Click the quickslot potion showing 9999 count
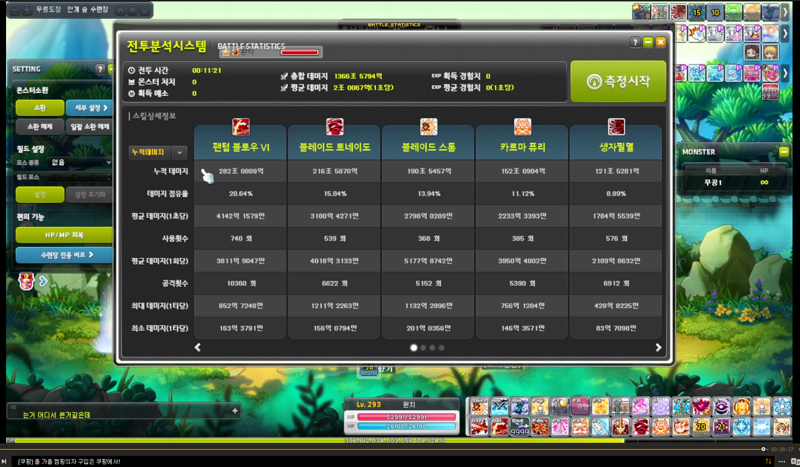This screenshot has height=467, width=800. click(519, 426)
